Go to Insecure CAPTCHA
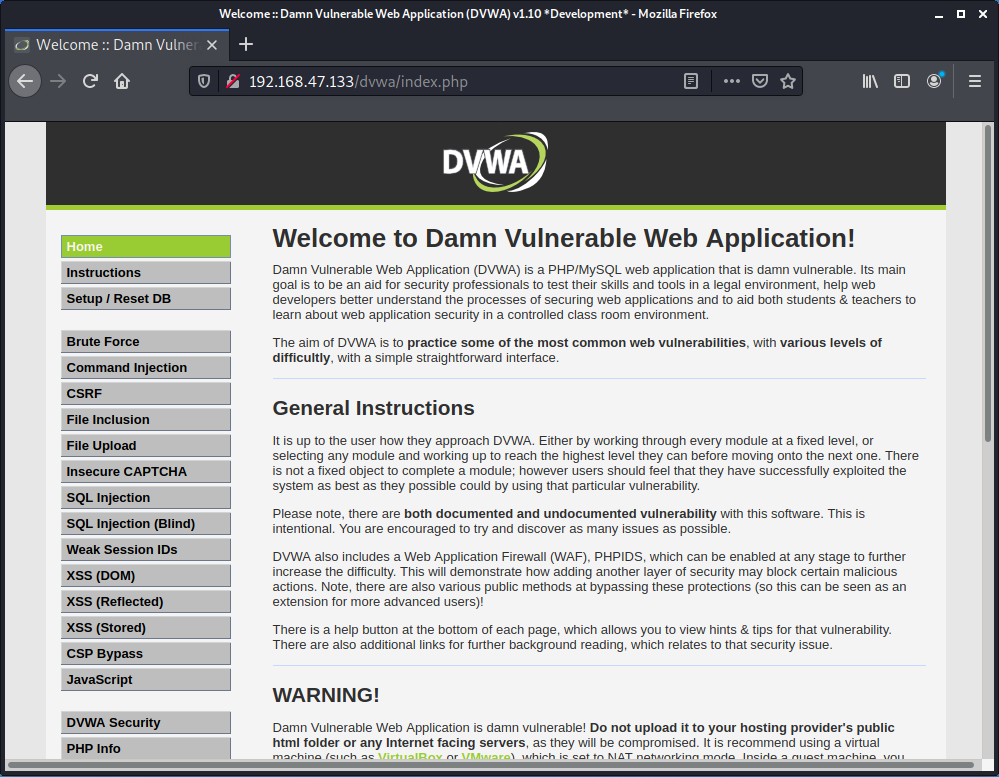 pos(146,472)
